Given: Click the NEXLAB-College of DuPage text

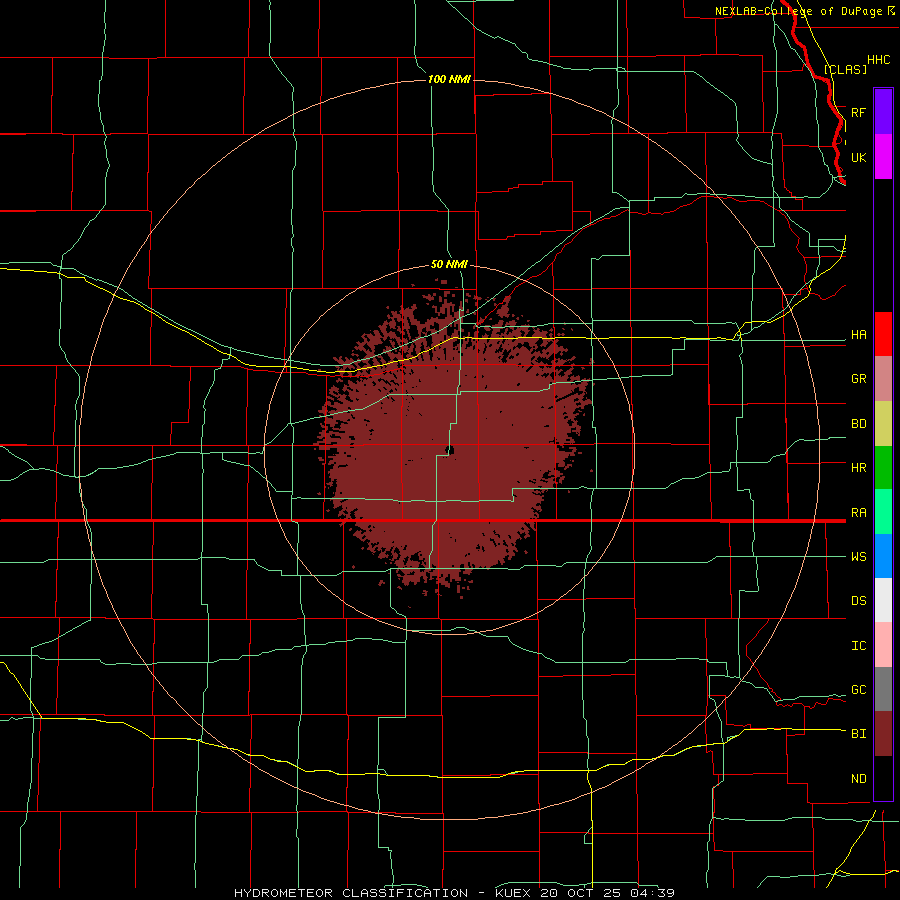Looking at the screenshot, I should point(799,11).
